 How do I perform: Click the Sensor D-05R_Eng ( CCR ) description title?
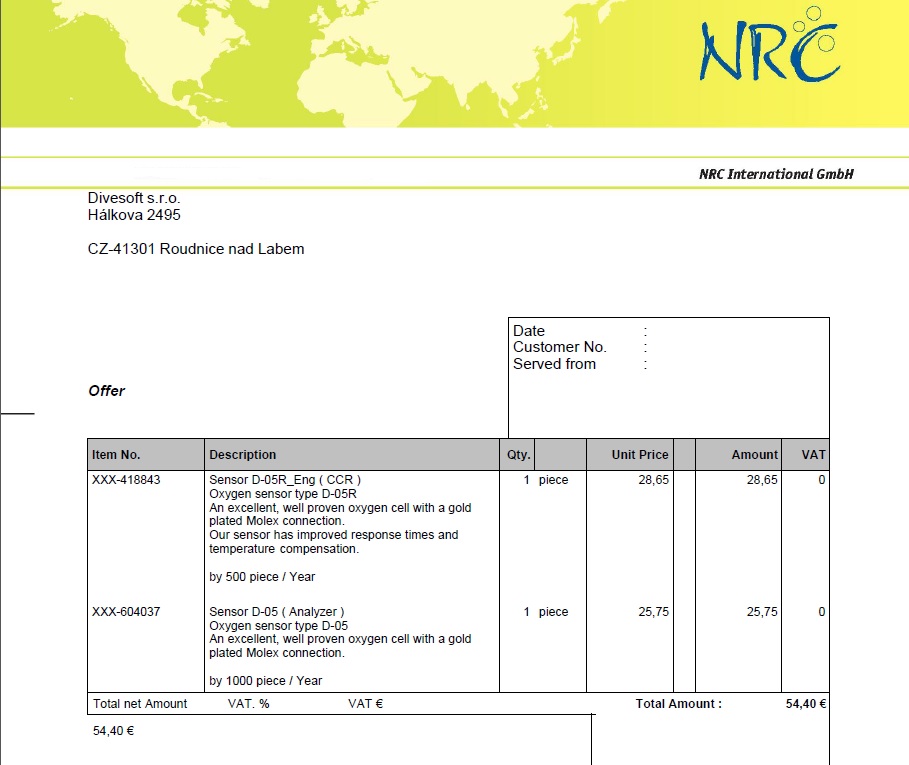(x=285, y=480)
